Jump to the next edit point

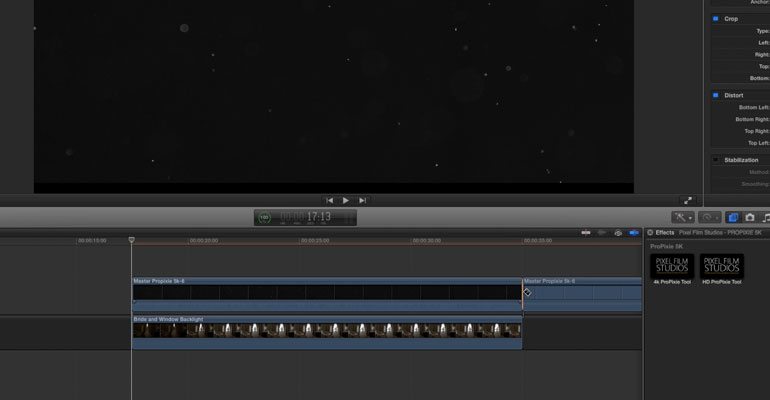pos(362,200)
